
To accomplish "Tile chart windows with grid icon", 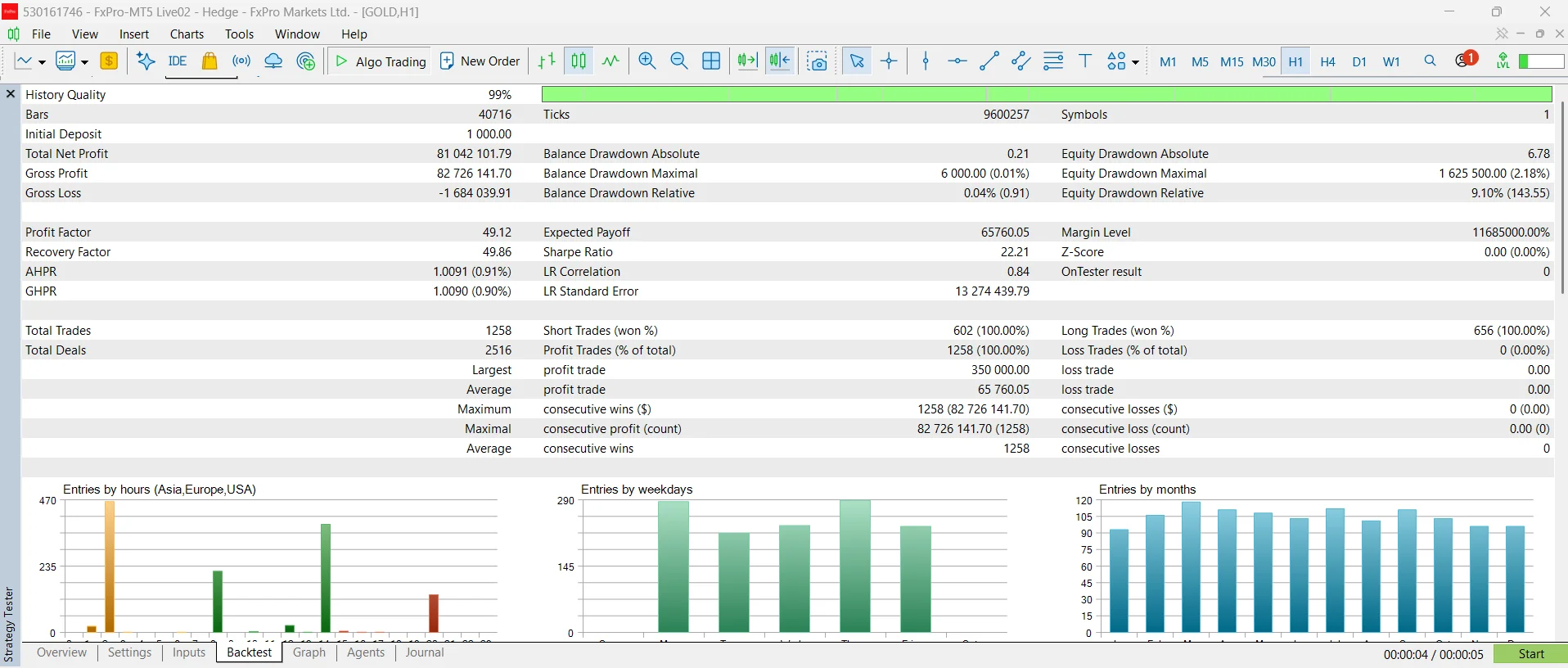I will tap(712, 61).
